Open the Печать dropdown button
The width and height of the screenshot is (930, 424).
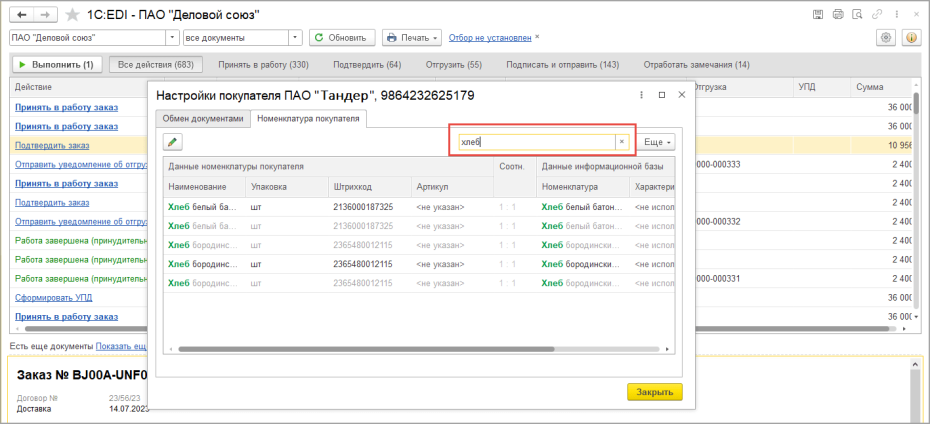[x=412, y=37]
